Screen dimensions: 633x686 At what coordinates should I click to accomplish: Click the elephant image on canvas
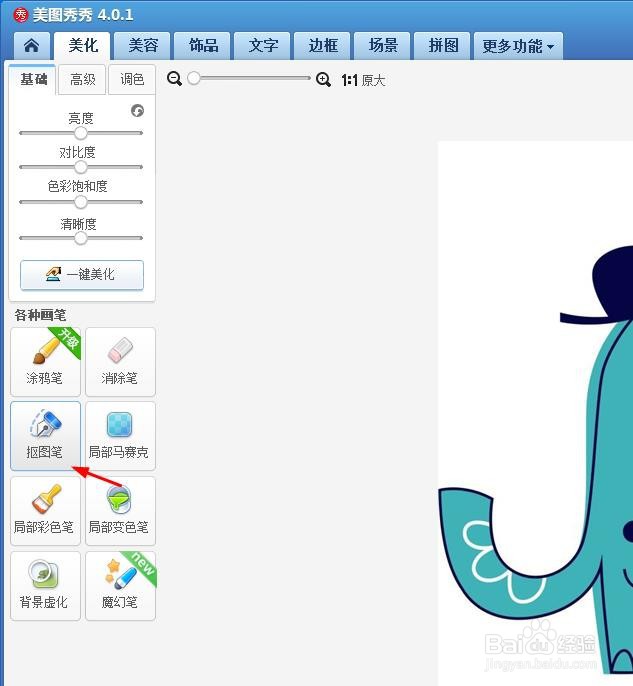pyautogui.click(x=535, y=460)
